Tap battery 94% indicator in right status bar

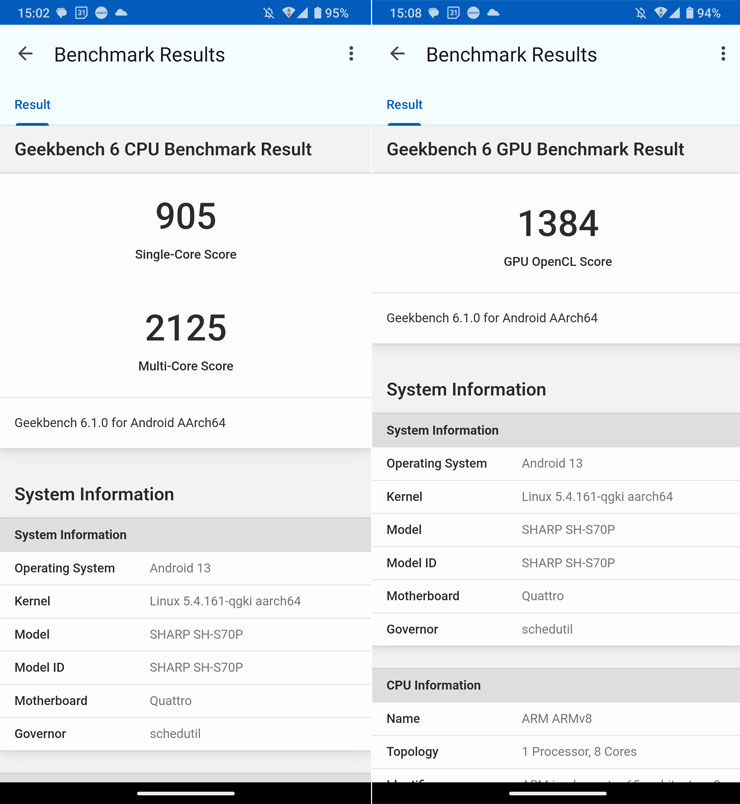703,13
